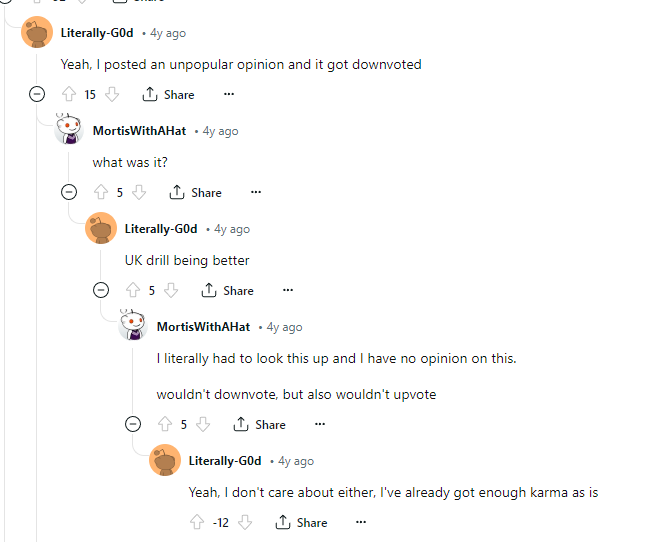
Task: Click MortisWithAHat's snoo avatar on first reply
Action: click(68, 131)
